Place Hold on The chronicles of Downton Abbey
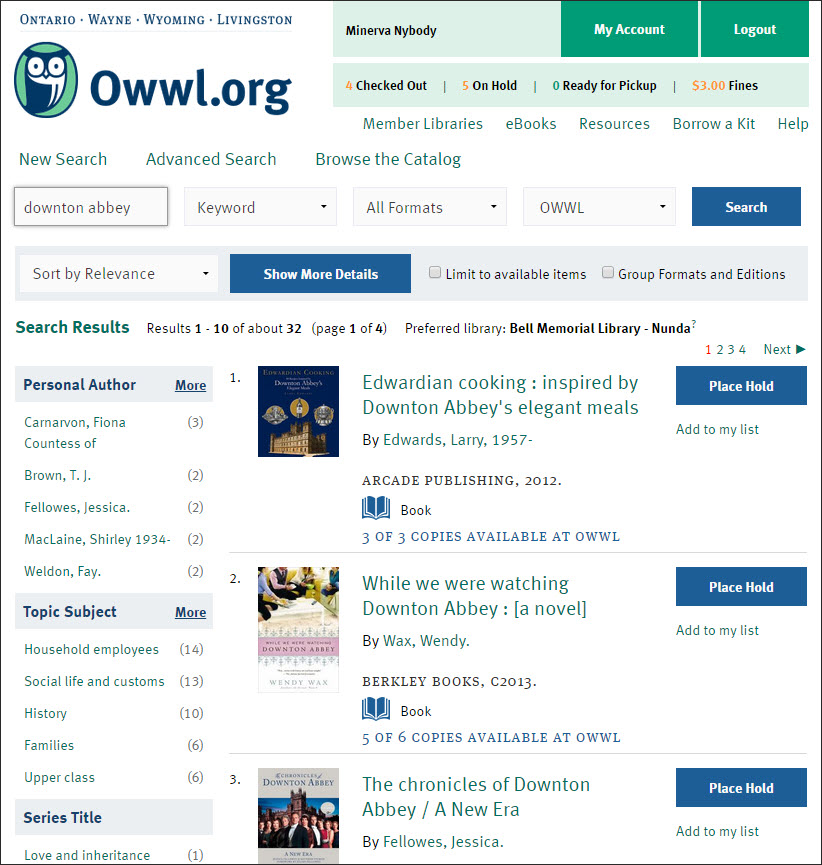 click(x=741, y=787)
